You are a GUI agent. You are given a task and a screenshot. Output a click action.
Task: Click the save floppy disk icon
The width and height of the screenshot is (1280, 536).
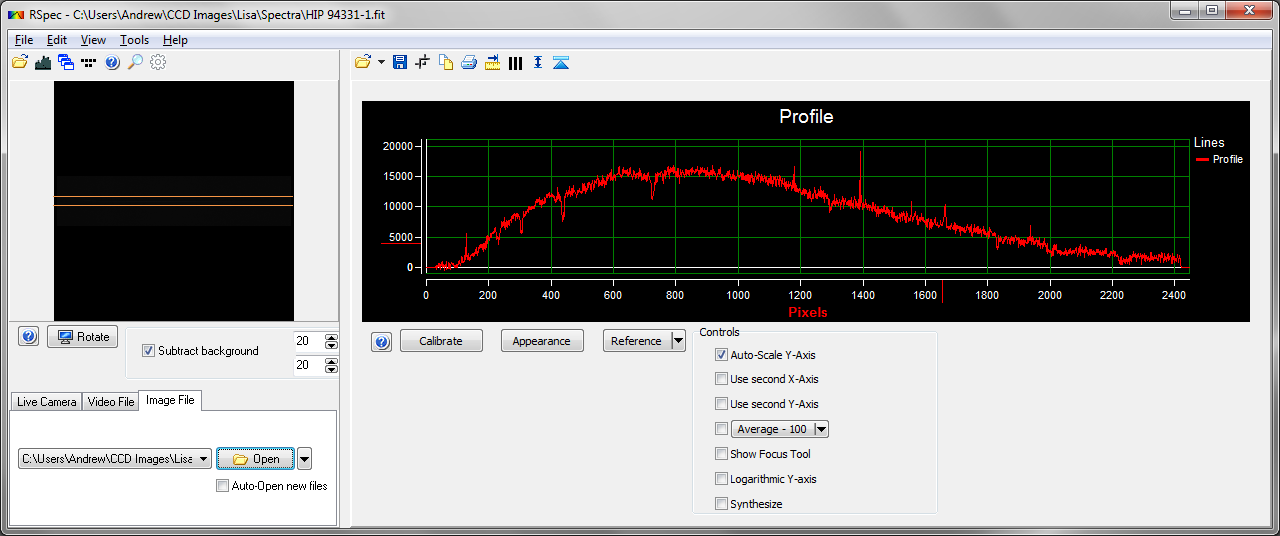tap(400, 63)
